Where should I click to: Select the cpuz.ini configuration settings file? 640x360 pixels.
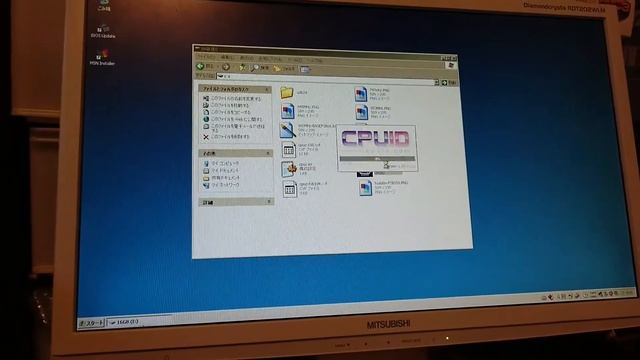coord(289,169)
